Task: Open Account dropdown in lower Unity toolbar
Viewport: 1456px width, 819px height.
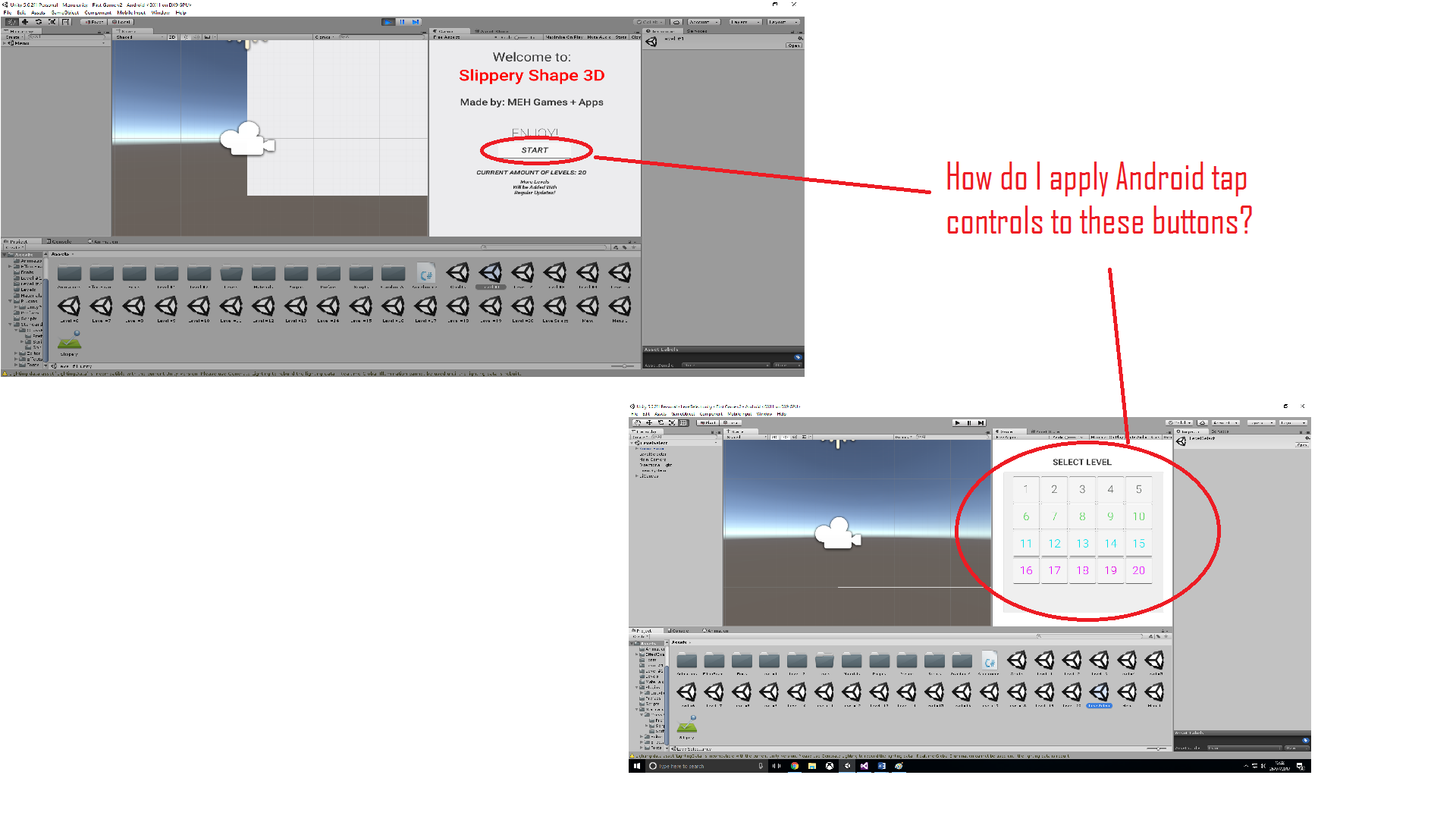Action: tap(1224, 423)
